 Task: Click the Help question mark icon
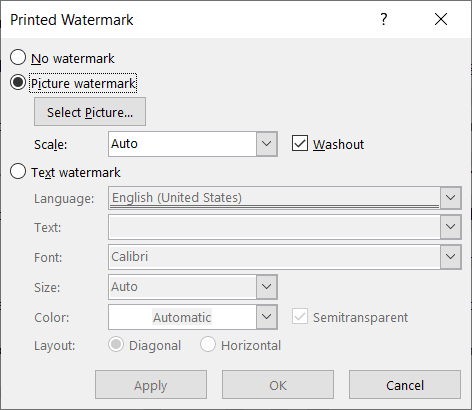pyautogui.click(x=384, y=19)
